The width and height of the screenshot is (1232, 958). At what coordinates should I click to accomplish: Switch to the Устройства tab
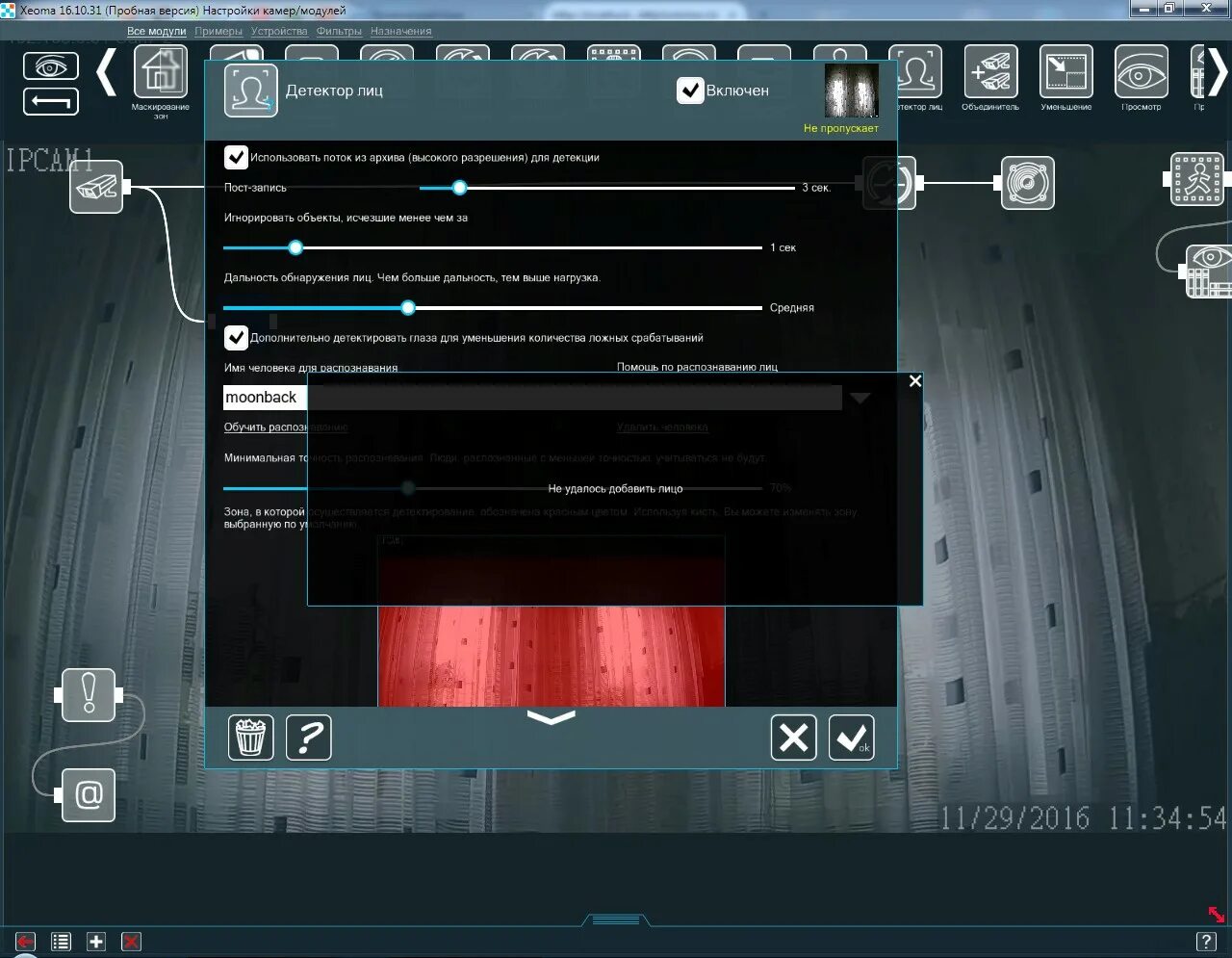[279, 31]
